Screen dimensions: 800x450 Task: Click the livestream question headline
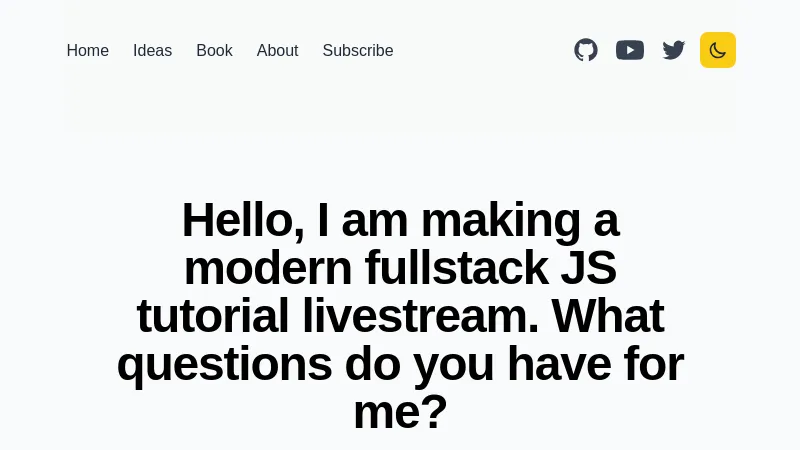tap(400, 315)
